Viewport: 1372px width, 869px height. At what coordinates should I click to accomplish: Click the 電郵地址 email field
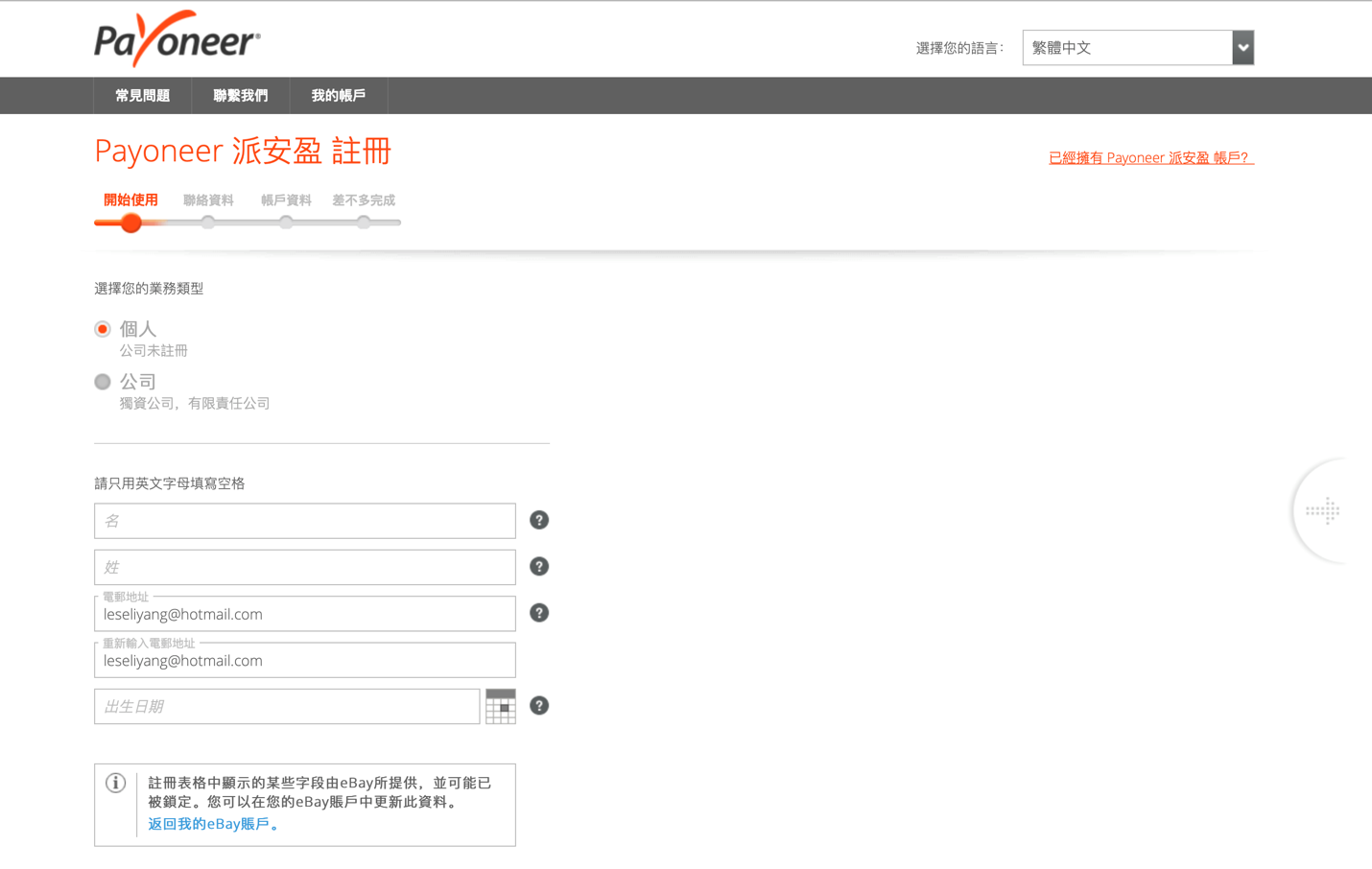point(305,614)
